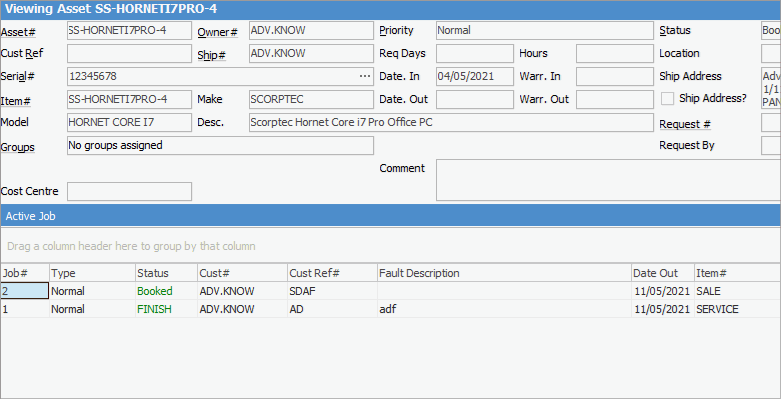Click the Date. Out input field
This screenshot has width=781, height=399.
(x=475, y=99)
